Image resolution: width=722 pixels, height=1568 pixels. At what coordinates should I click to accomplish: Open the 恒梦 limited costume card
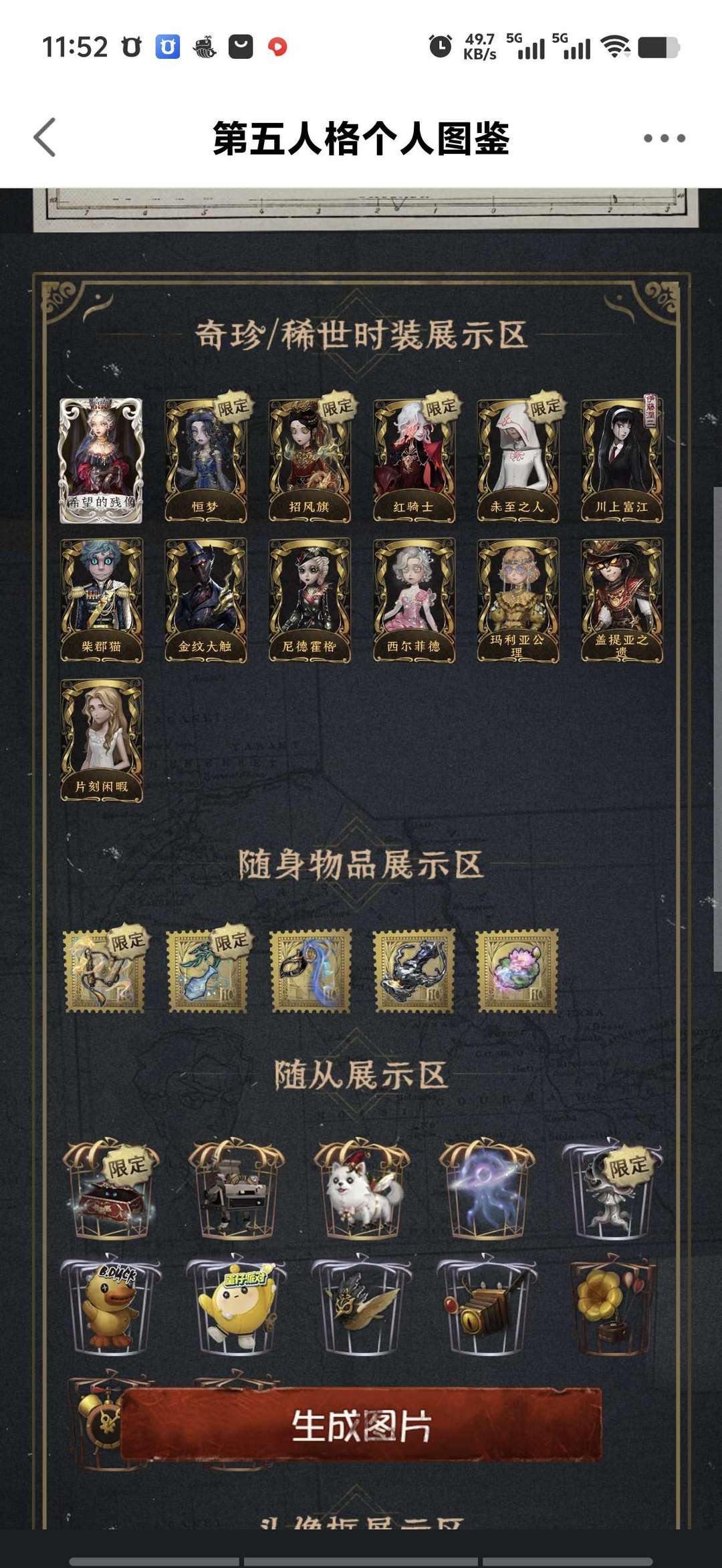pos(205,460)
